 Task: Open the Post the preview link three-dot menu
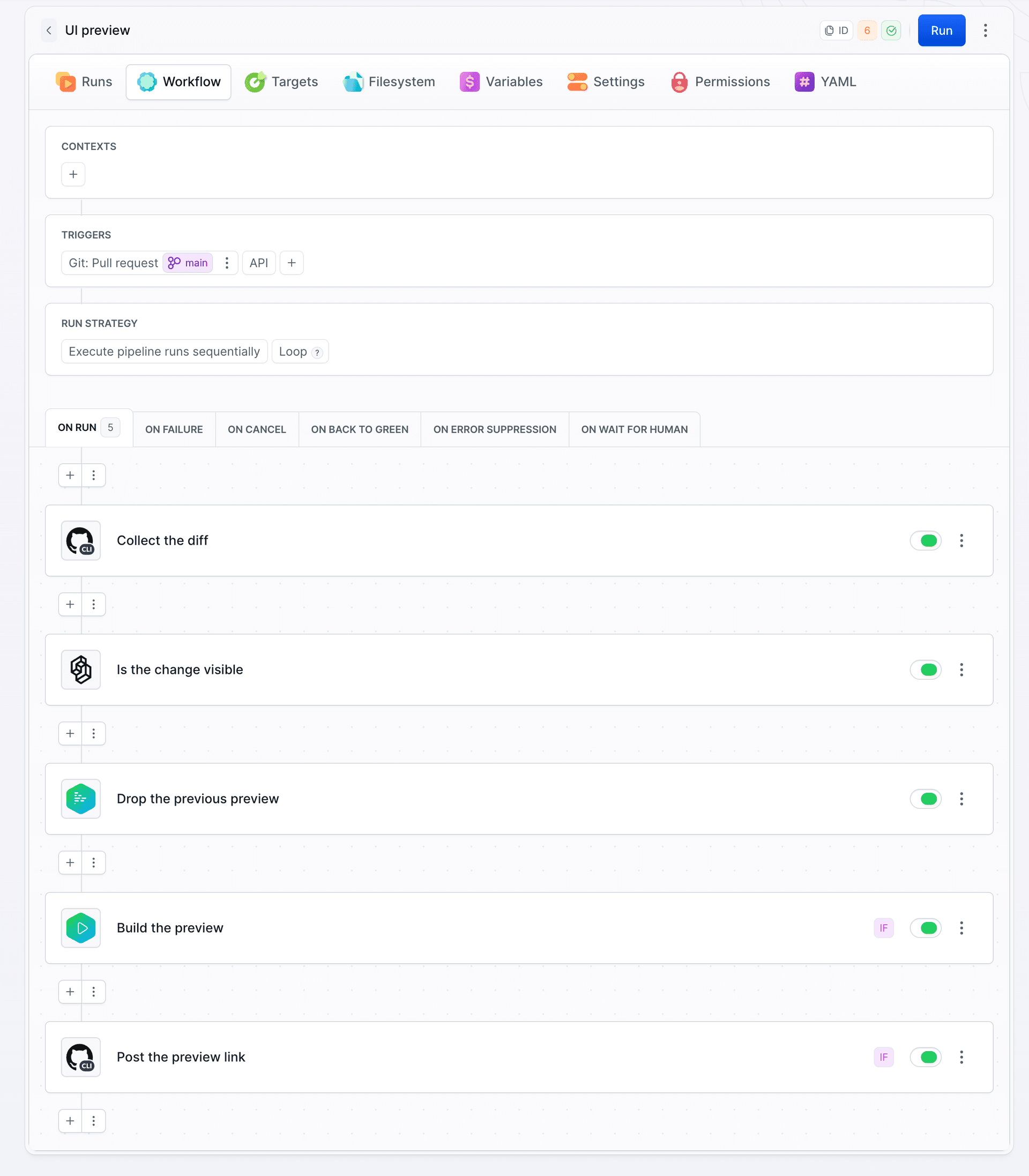[x=961, y=1057]
